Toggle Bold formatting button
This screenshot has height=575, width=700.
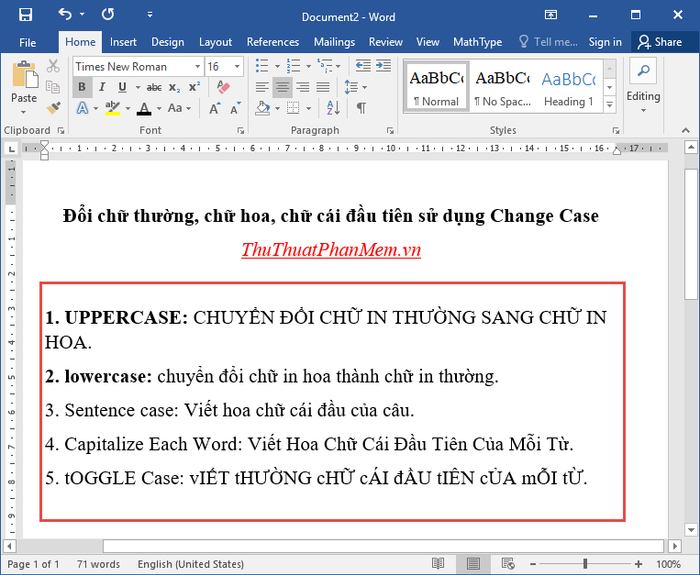pos(82,87)
